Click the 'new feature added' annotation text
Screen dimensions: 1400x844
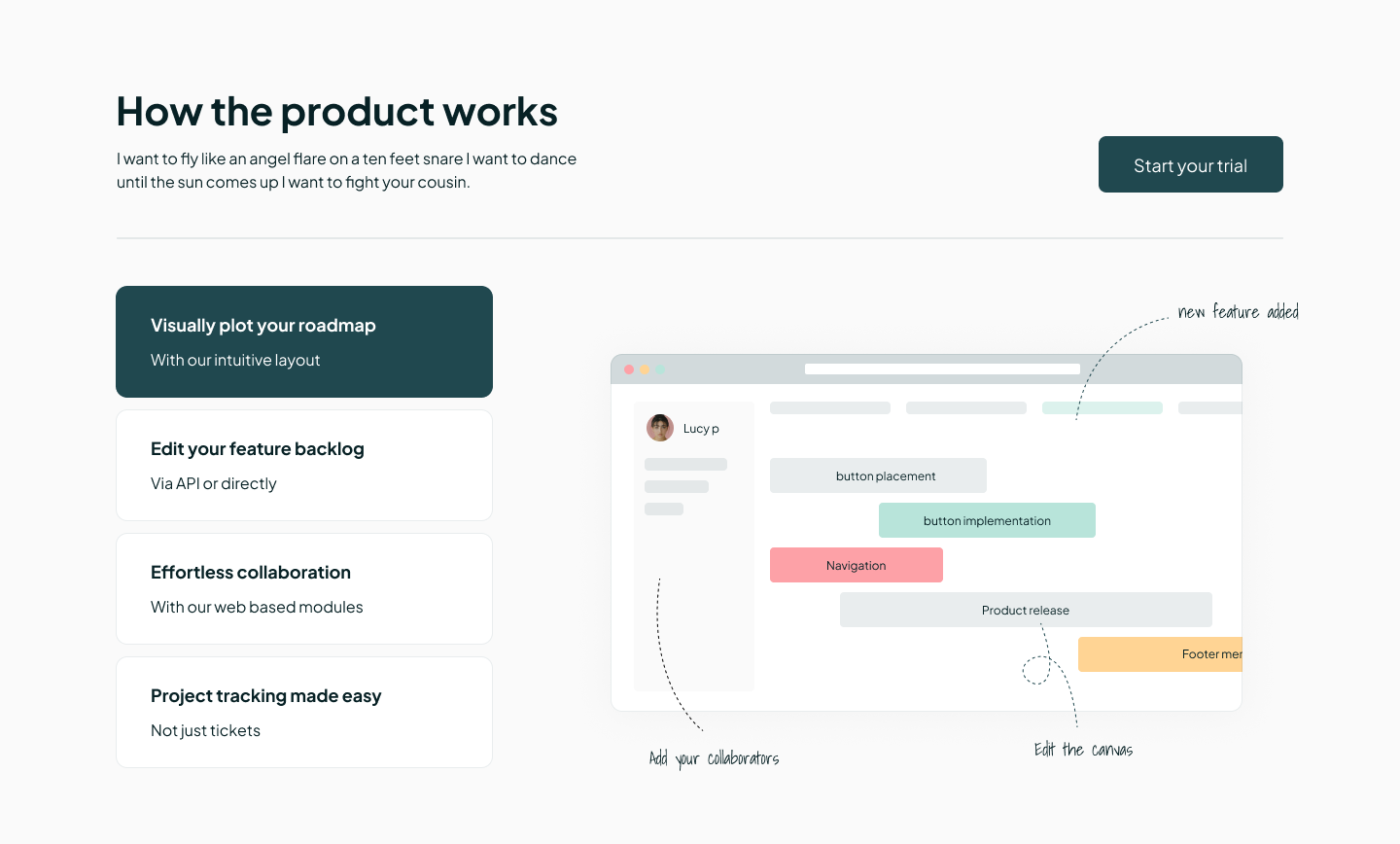point(1238,312)
